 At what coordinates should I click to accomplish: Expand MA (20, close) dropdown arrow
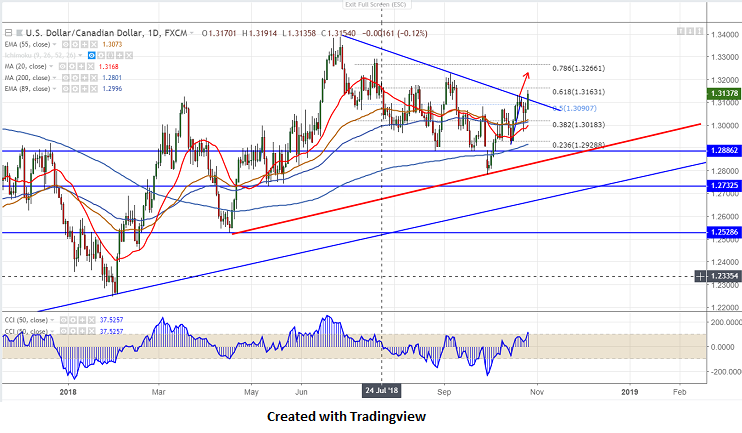coord(51,67)
